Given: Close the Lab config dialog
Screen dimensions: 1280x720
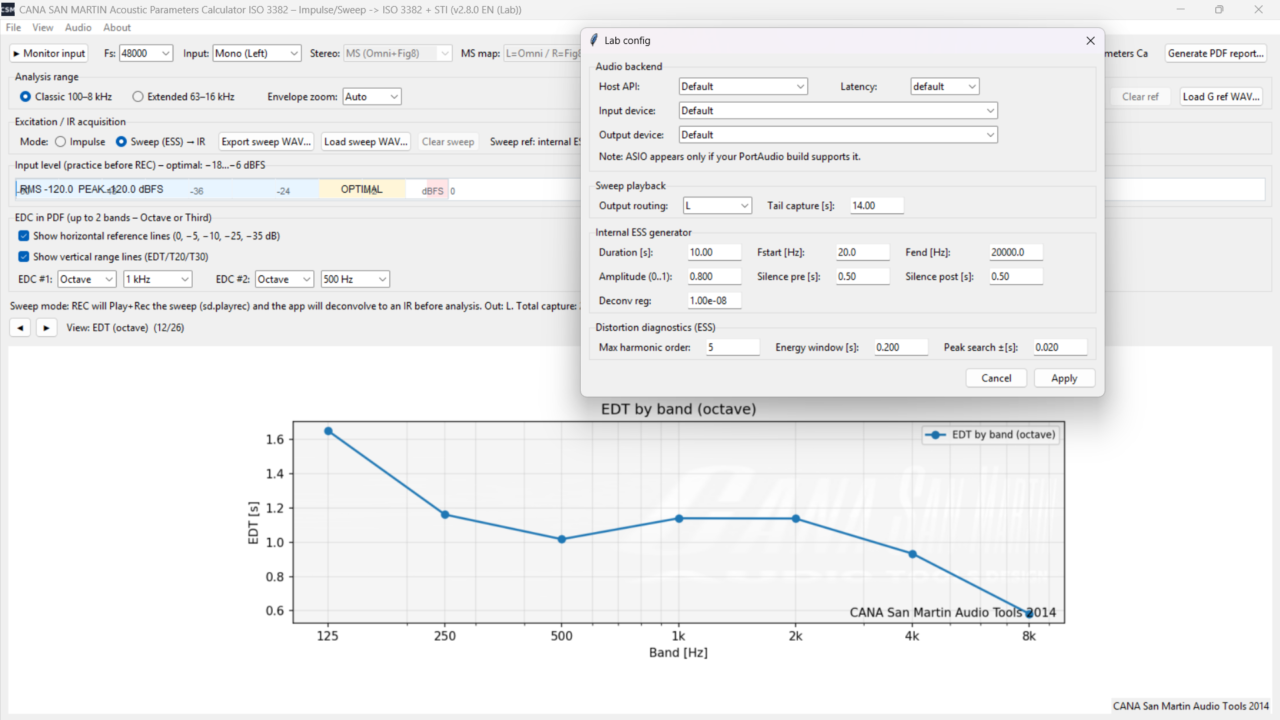Looking at the screenshot, I should coord(1090,41).
